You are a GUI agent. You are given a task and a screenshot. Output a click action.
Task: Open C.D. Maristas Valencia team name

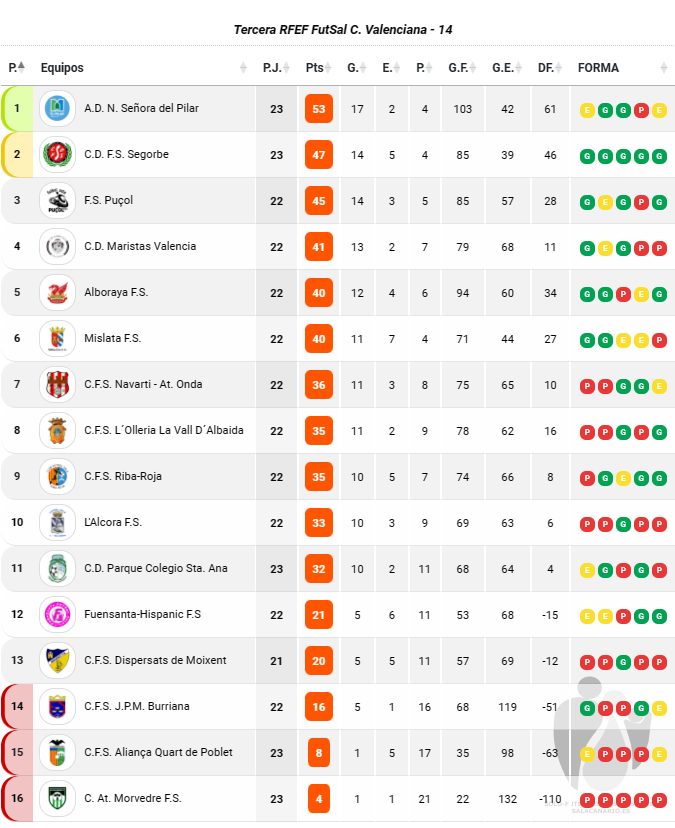click(140, 246)
